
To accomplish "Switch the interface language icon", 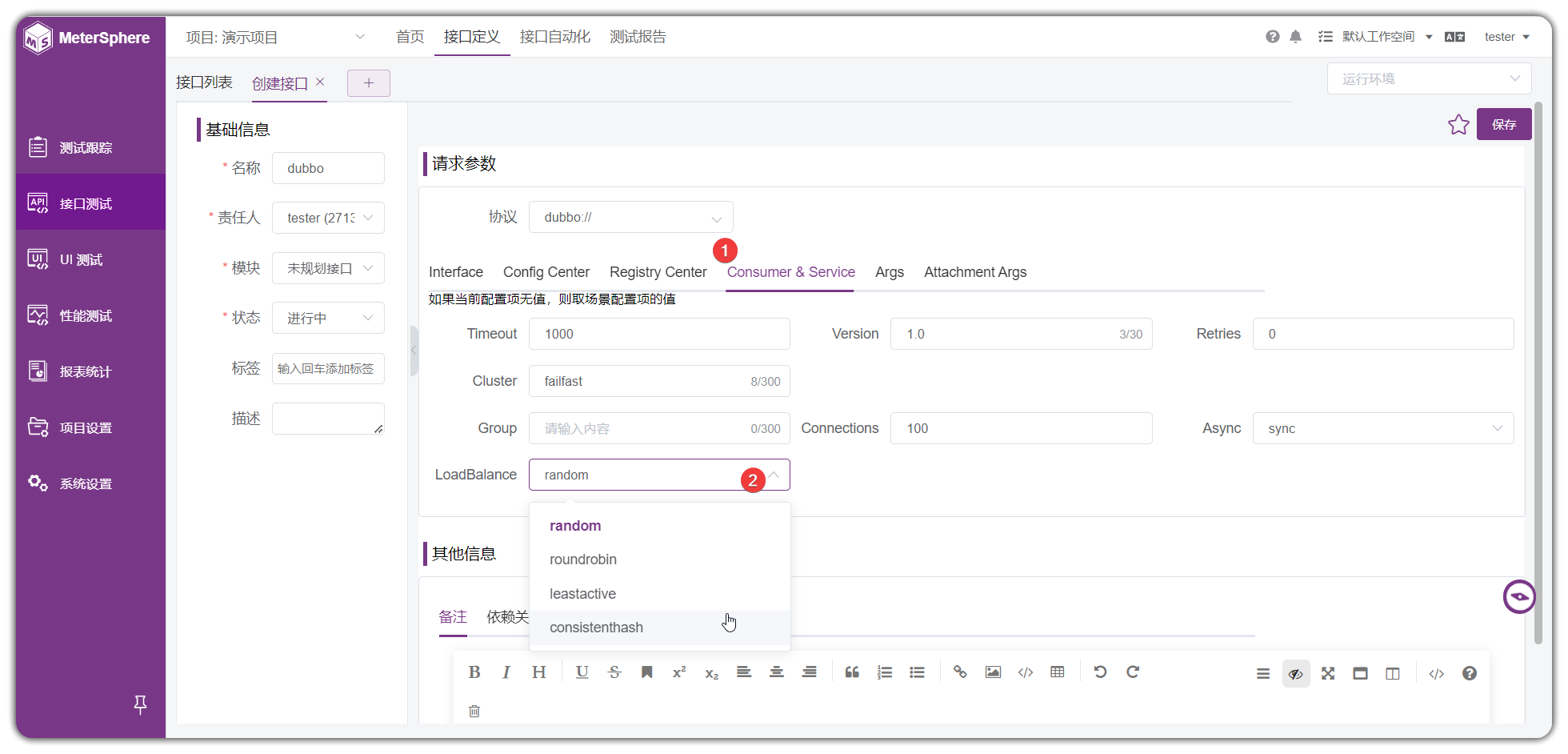I will tap(1454, 37).
